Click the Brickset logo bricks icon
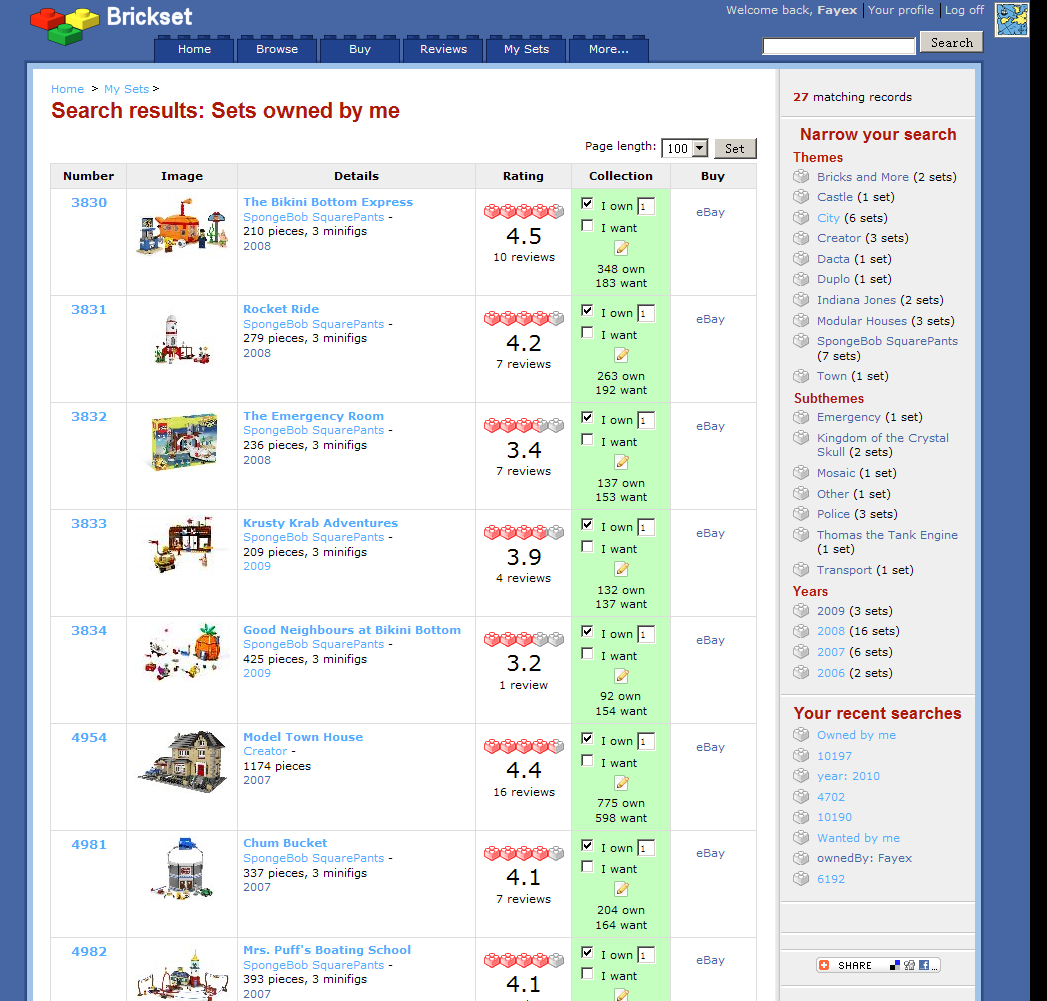 64,25
